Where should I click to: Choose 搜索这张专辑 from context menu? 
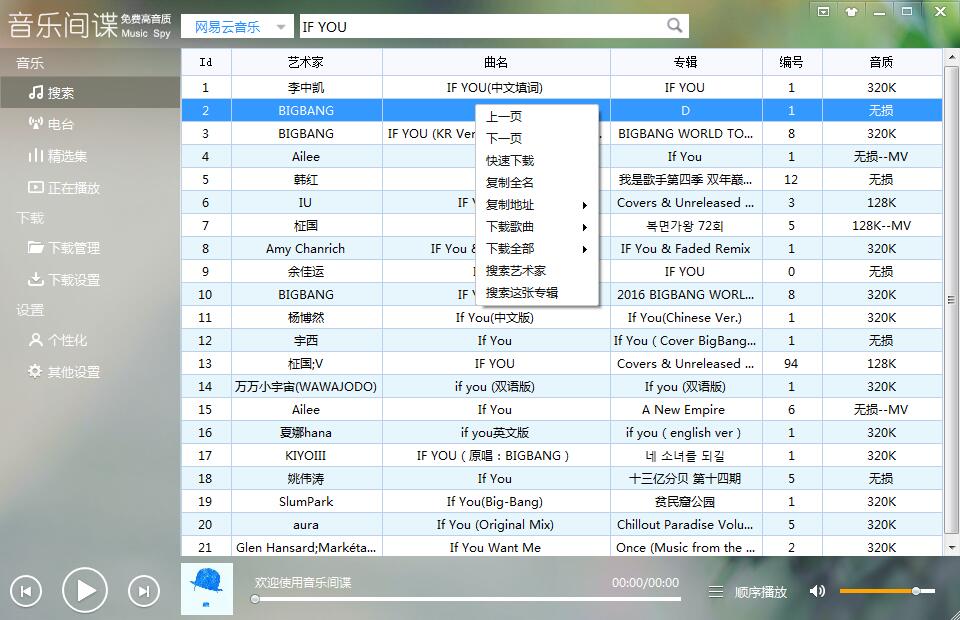click(x=537, y=293)
